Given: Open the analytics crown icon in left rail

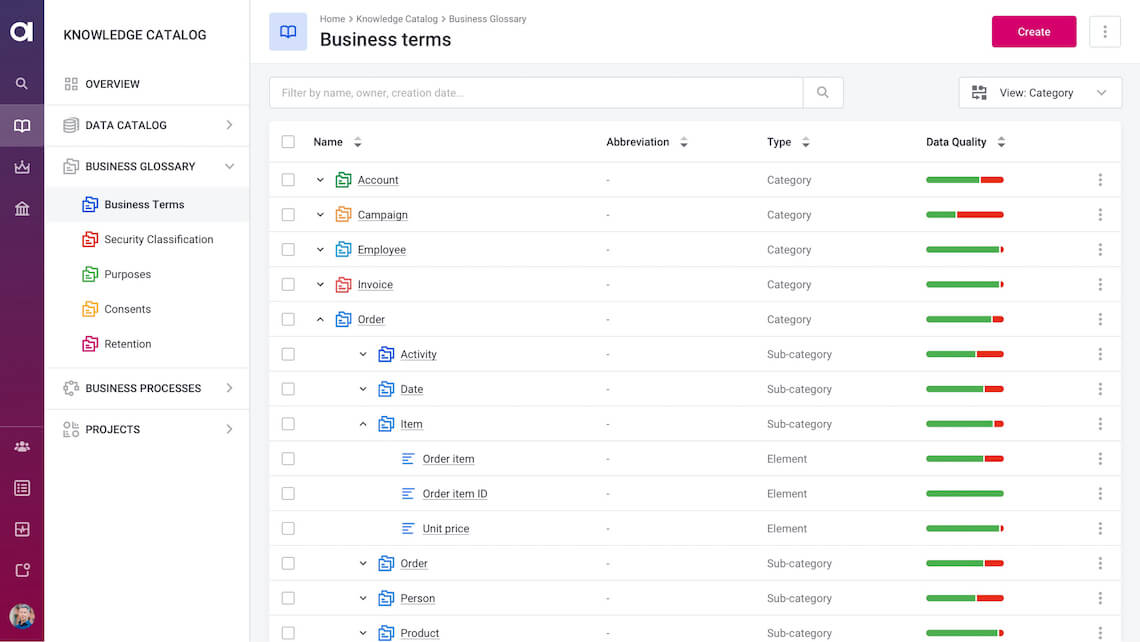Looking at the screenshot, I should (21, 167).
